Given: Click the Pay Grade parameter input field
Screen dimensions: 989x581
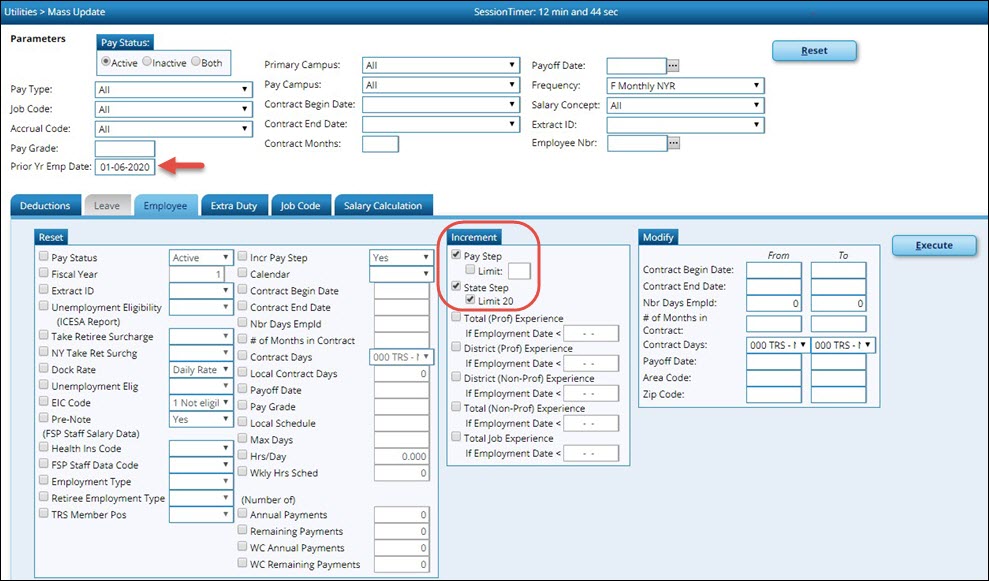Looking at the screenshot, I should (x=125, y=148).
